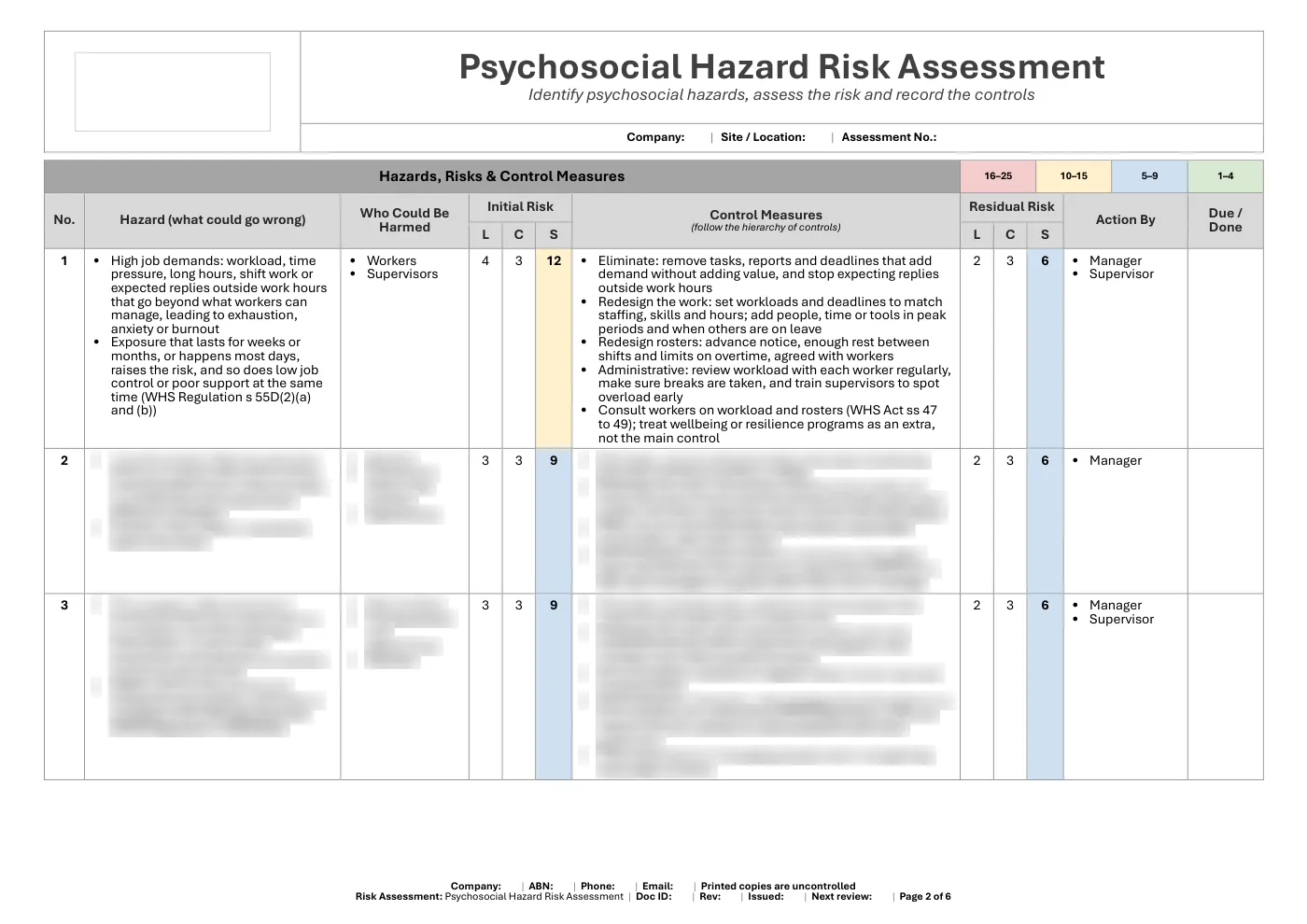Viewport: 1307px width, 924px height.
Task: Select the initial likelihood value 4 in row 1
Action: point(485,261)
